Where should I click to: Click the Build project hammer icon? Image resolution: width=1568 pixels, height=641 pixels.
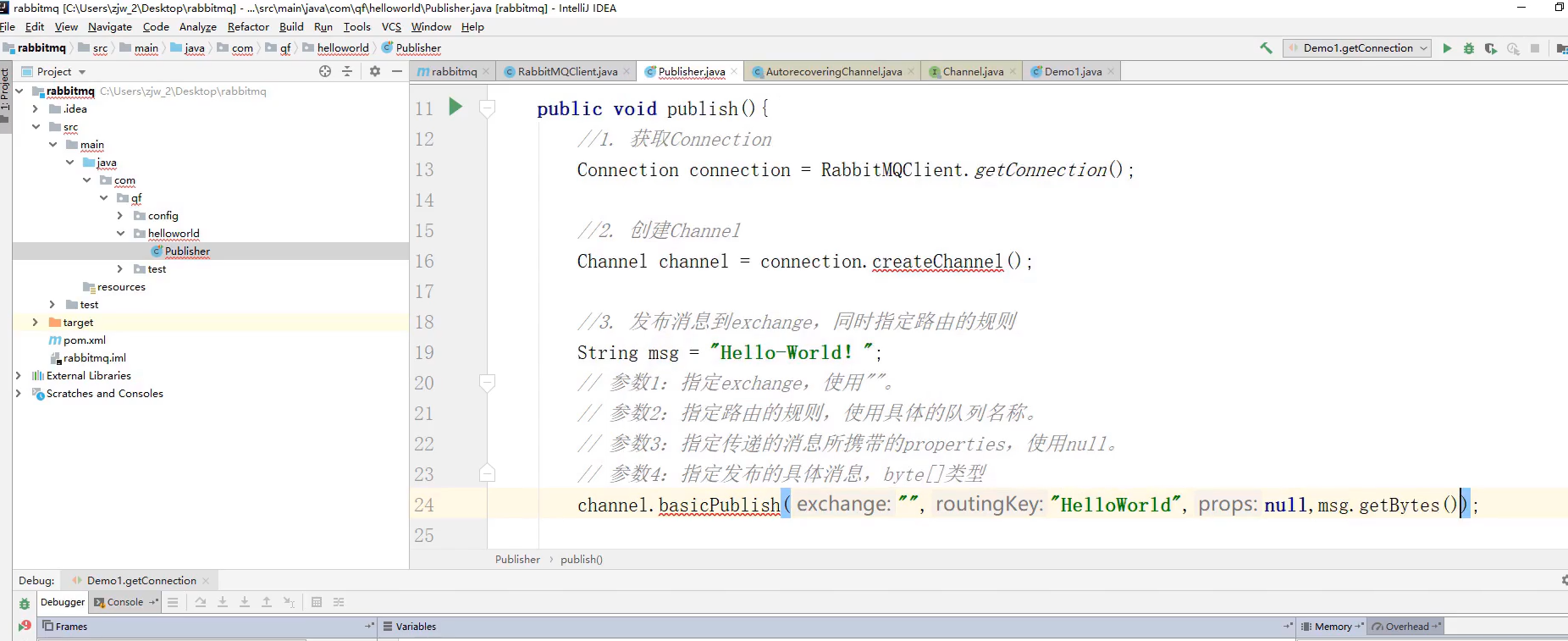(1266, 48)
